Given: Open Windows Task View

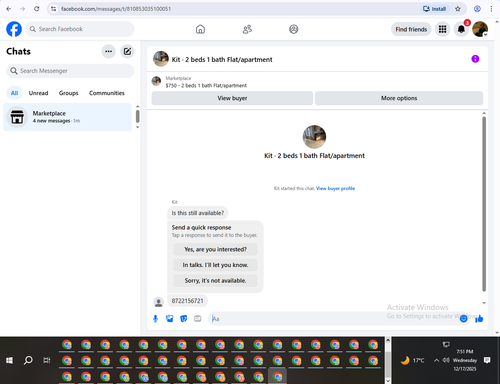Looking at the screenshot, I should [x=47, y=360].
